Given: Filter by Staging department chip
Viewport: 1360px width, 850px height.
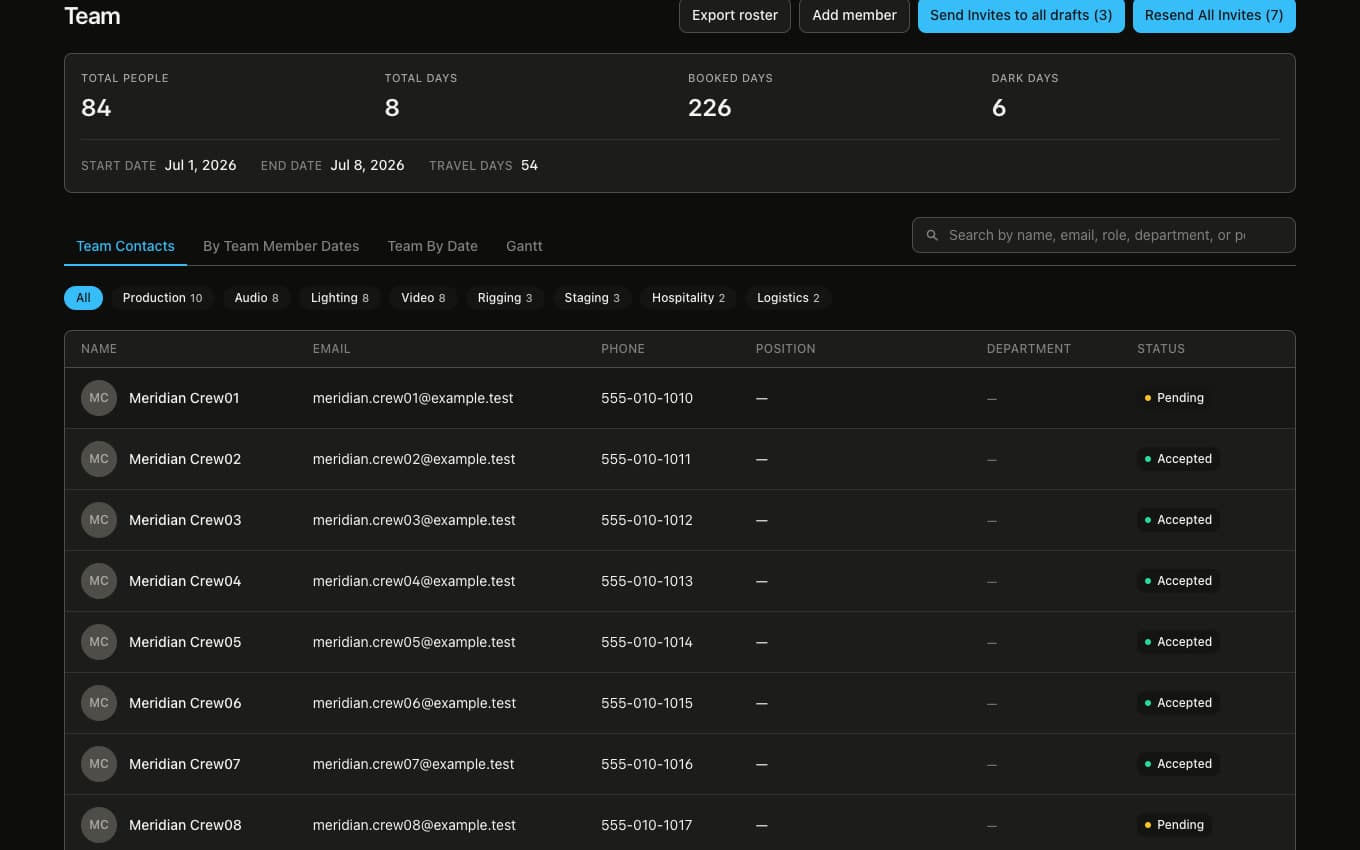Looking at the screenshot, I should point(592,298).
